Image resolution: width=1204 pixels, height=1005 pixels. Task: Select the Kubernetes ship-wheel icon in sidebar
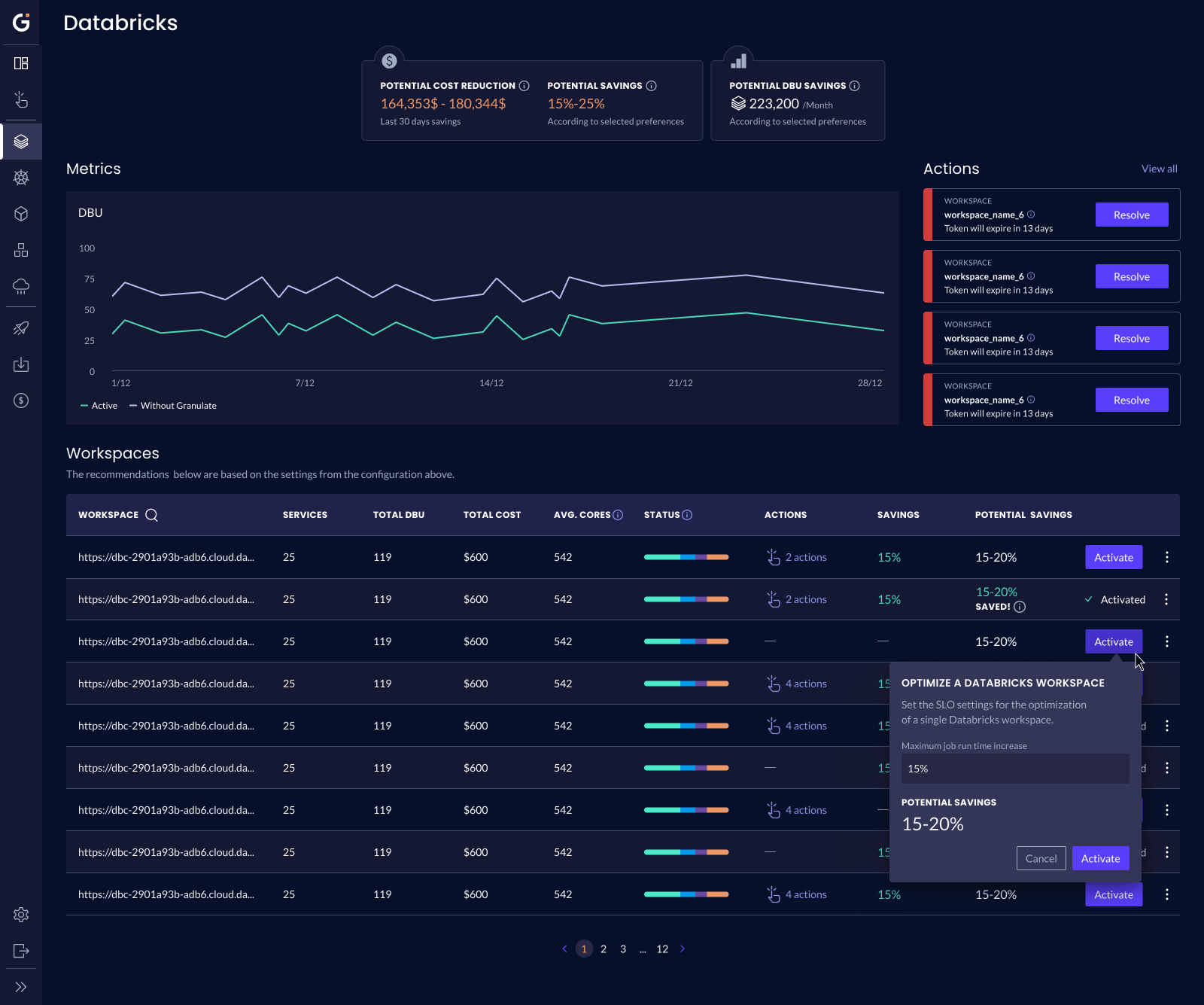(x=20, y=178)
